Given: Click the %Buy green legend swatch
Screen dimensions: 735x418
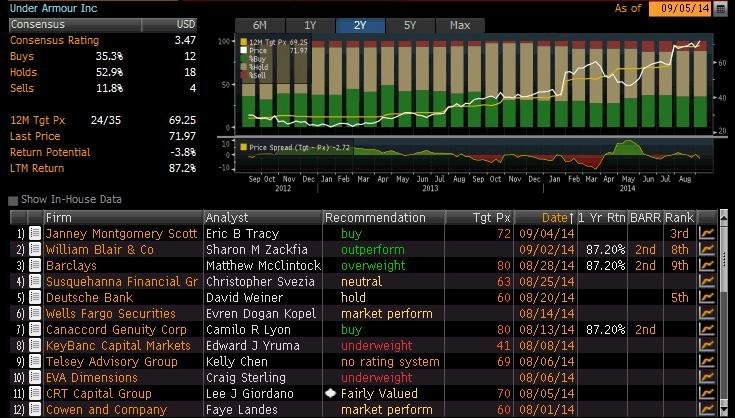Looking at the screenshot, I should click(244, 59).
